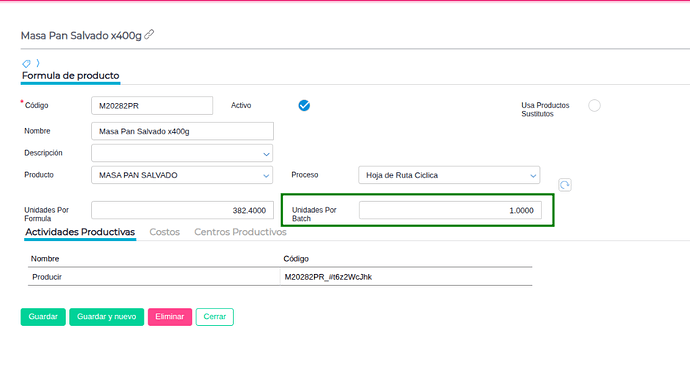Click the link icon beside the title
This screenshot has height=365, width=690.
click(149, 34)
